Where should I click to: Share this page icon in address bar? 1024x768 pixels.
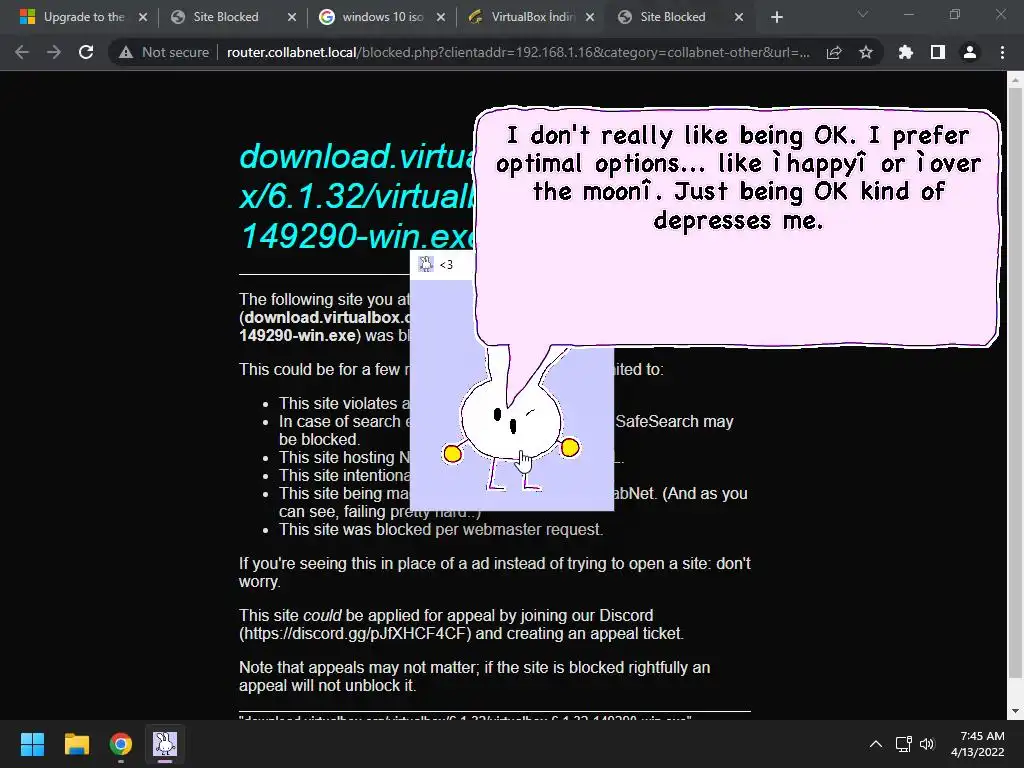(x=834, y=52)
